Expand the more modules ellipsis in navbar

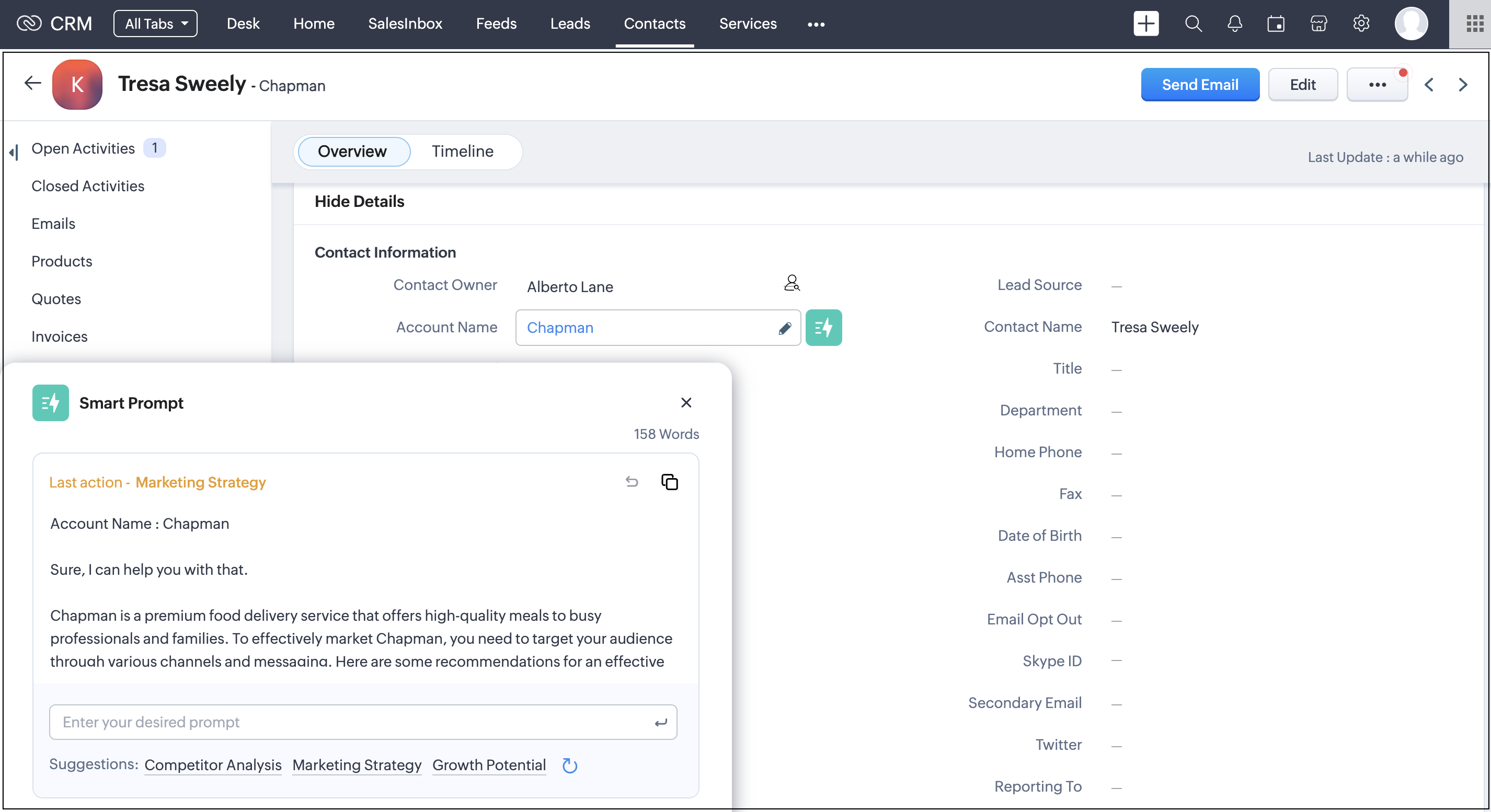pos(816,24)
